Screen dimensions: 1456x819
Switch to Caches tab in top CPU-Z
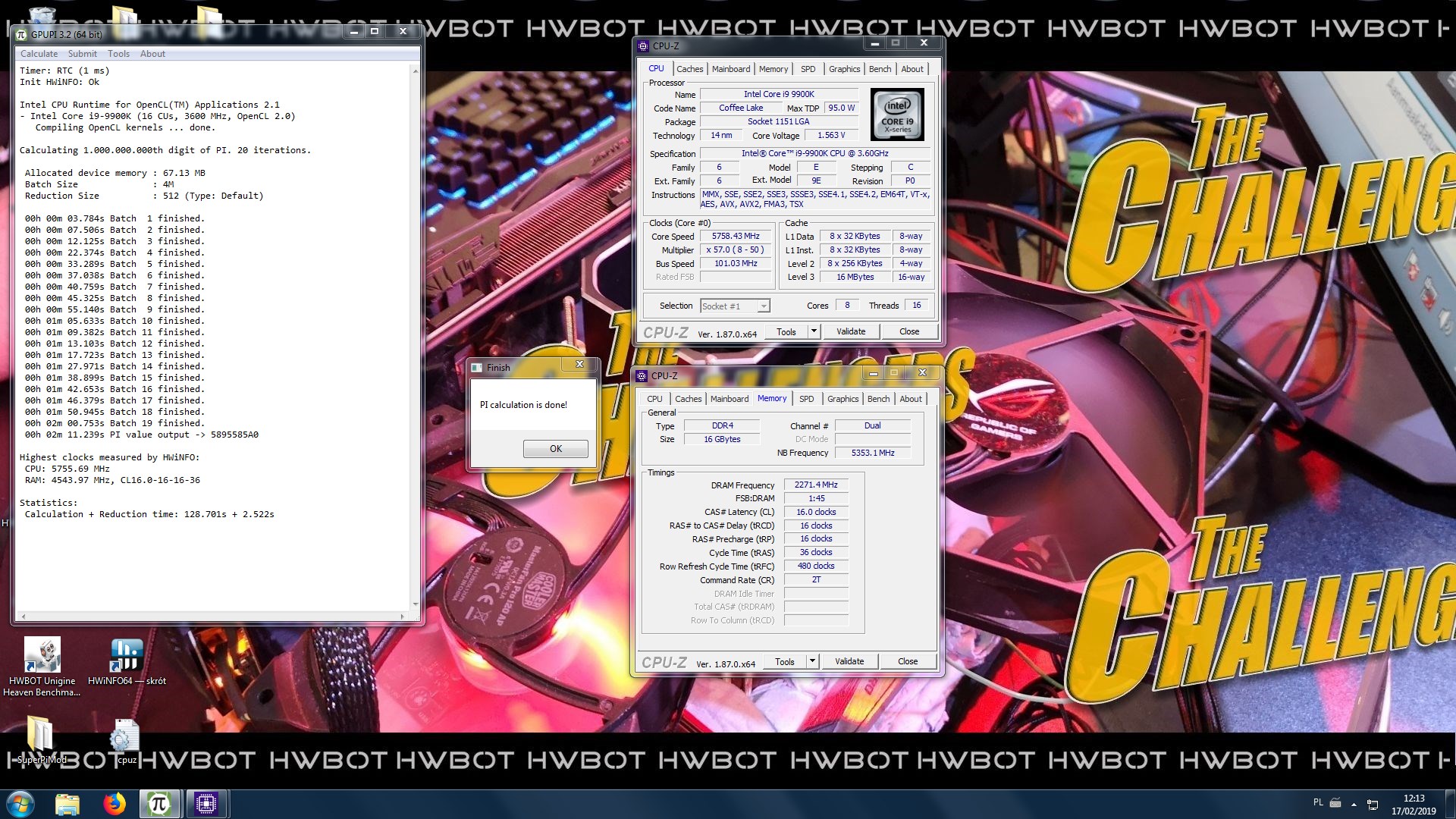690,69
